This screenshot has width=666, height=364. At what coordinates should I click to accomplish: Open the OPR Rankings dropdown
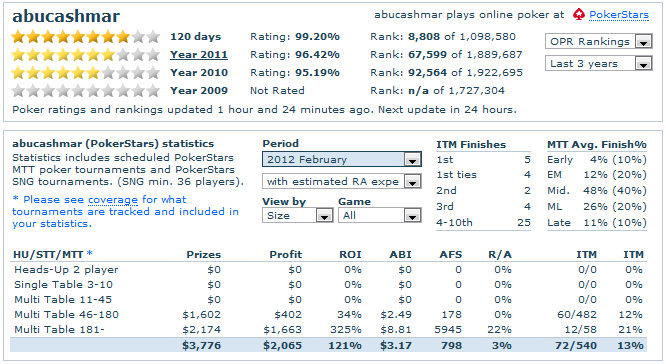(x=598, y=42)
